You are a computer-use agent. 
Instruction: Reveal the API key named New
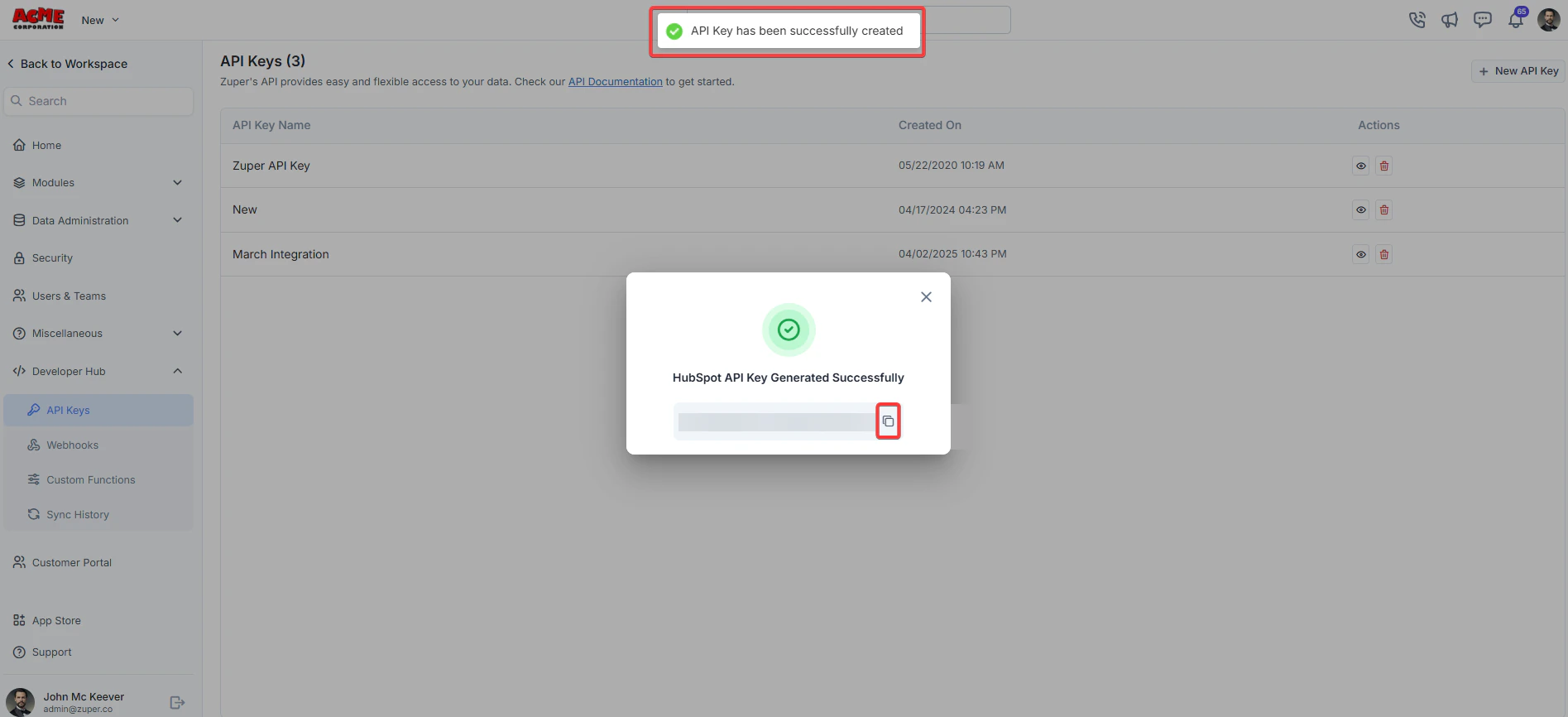coord(1360,210)
